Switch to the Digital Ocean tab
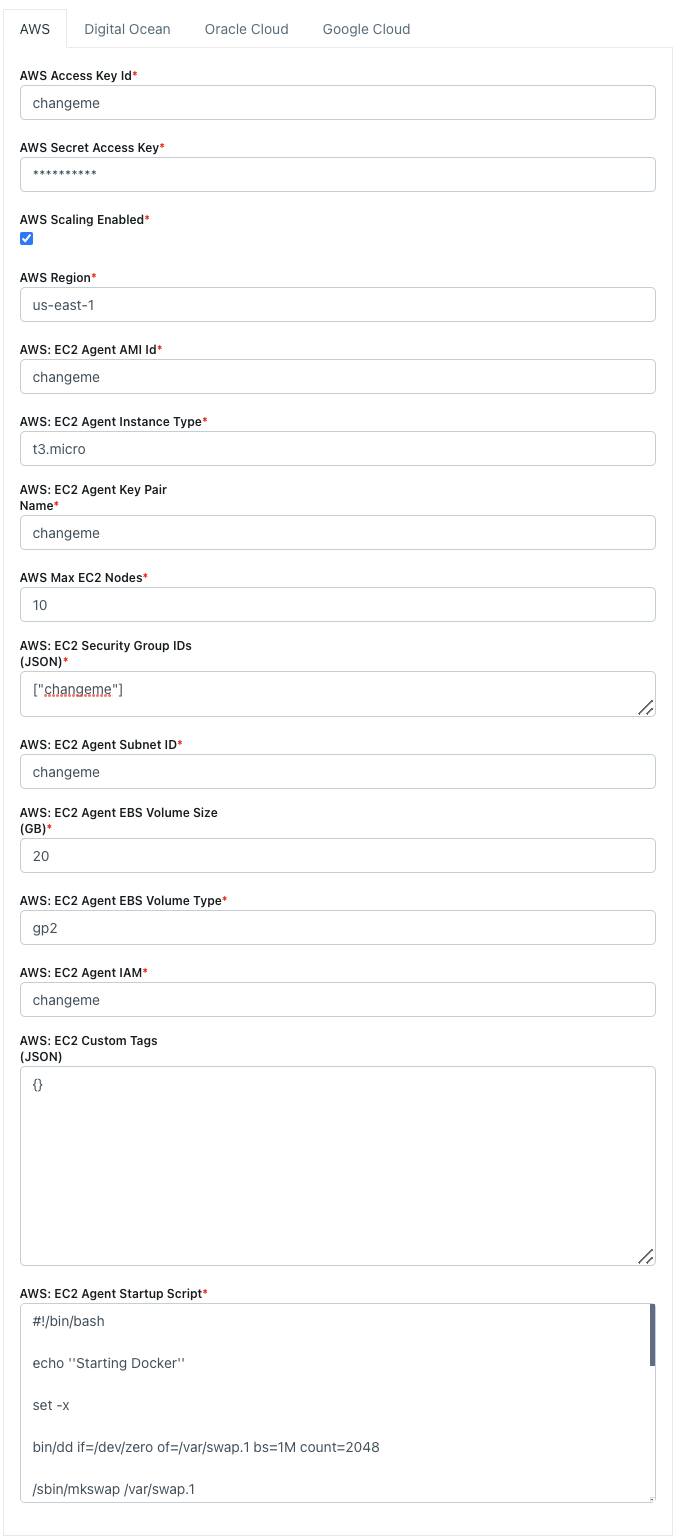This screenshot has height=1538, width=678. click(x=127, y=29)
